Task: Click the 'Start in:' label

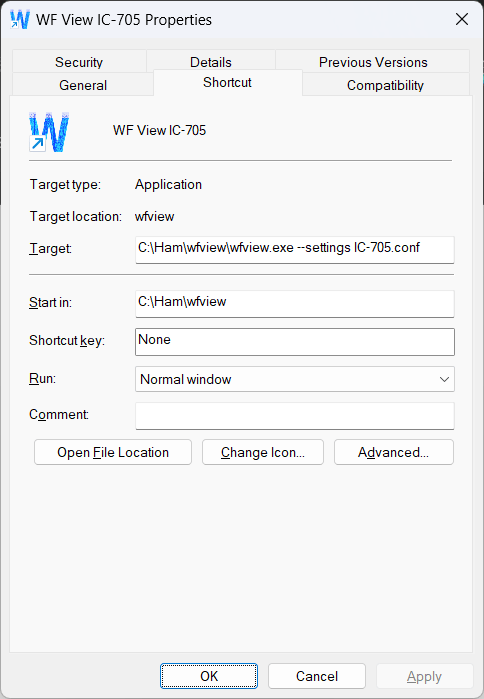Action: pyautogui.click(x=50, y=302)
